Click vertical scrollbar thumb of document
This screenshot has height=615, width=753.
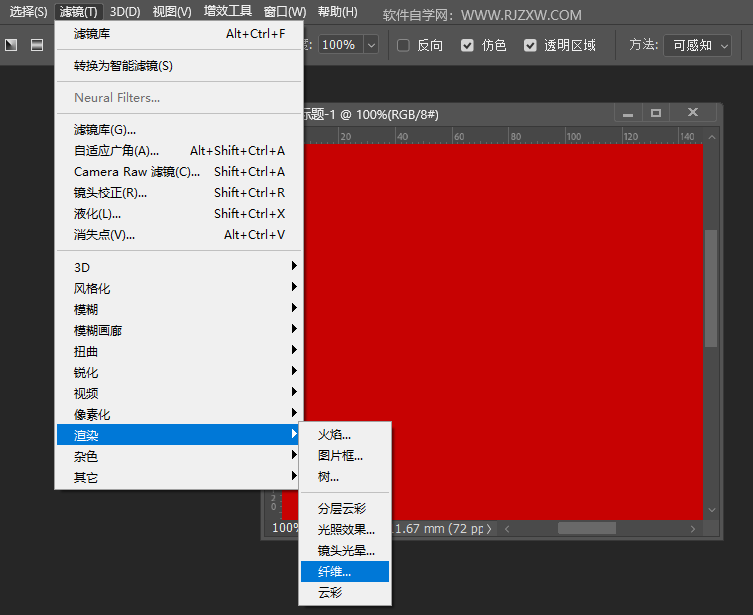point(711,289)
